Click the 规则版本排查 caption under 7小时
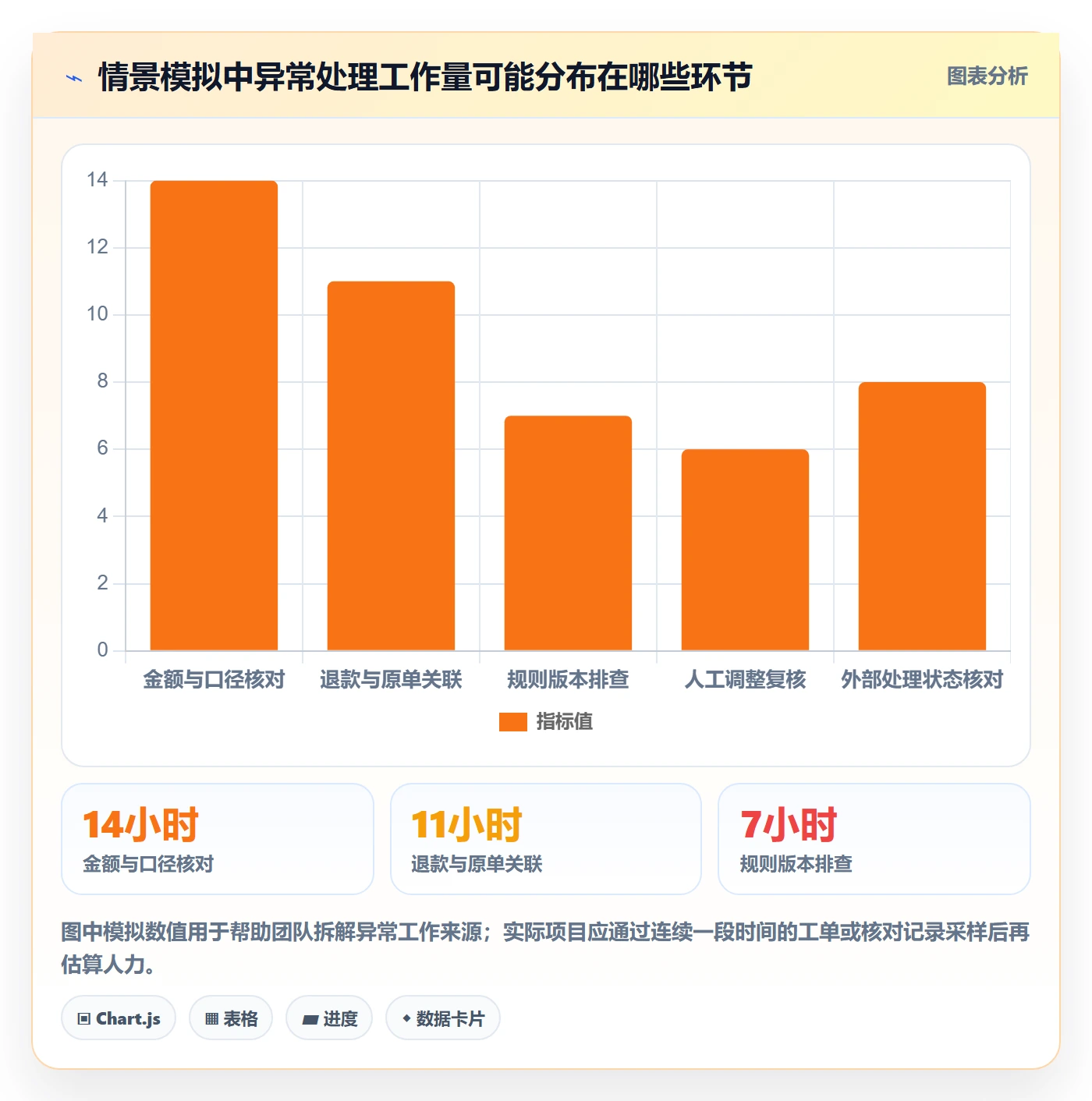The image size is (1092, 1101). tap(796, 864)
